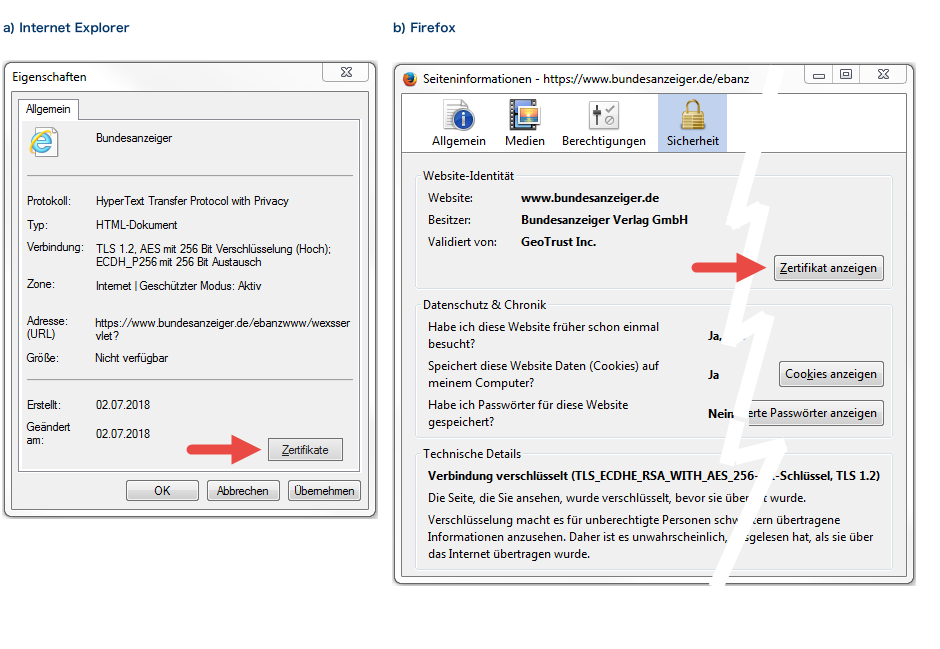Select the Sicherheit padlock icon
Image resolution: width=940 pixels, height=649 pixels.
[692, 115]
